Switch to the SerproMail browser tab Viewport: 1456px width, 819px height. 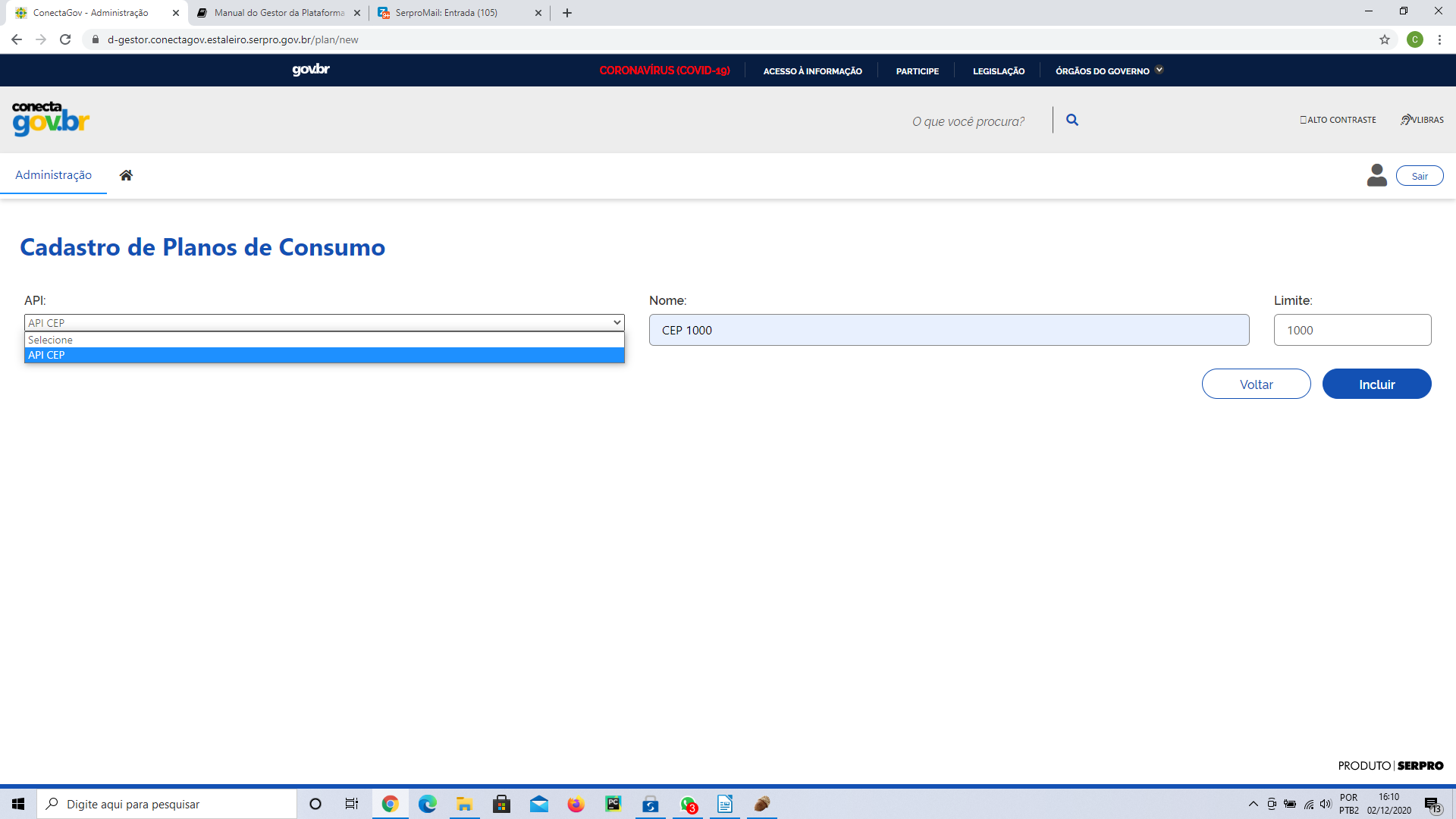pyautogui.click(x=447, y=12)
